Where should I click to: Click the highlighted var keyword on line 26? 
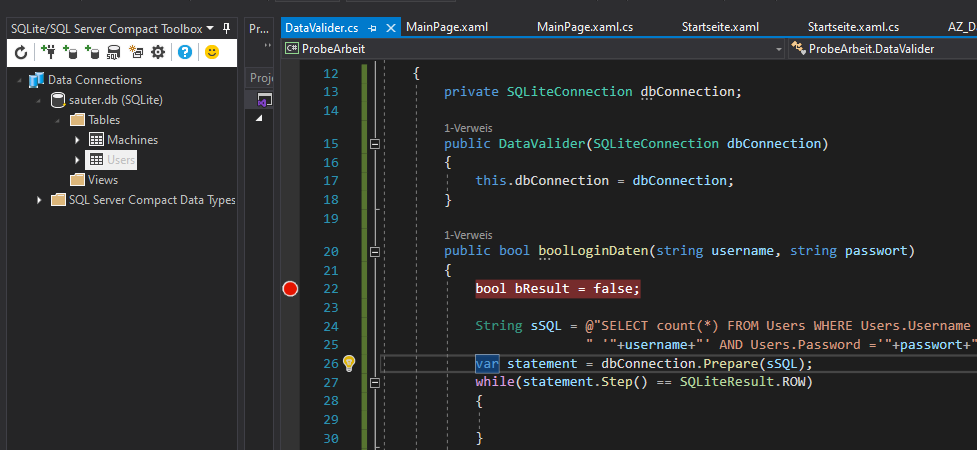pos(487,363)
